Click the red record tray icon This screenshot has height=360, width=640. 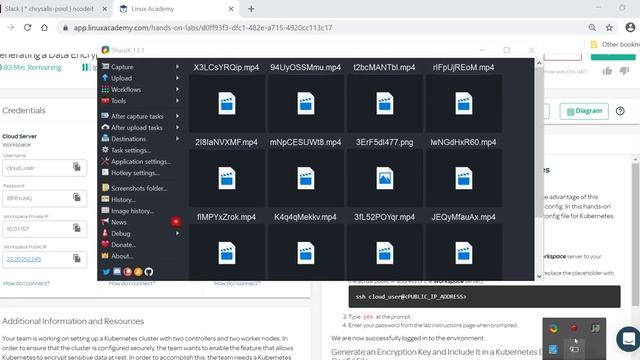(574, 328)
